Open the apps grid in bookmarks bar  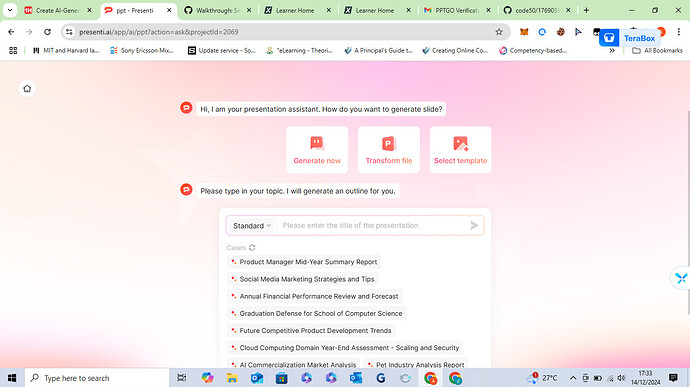coord(13,51)
